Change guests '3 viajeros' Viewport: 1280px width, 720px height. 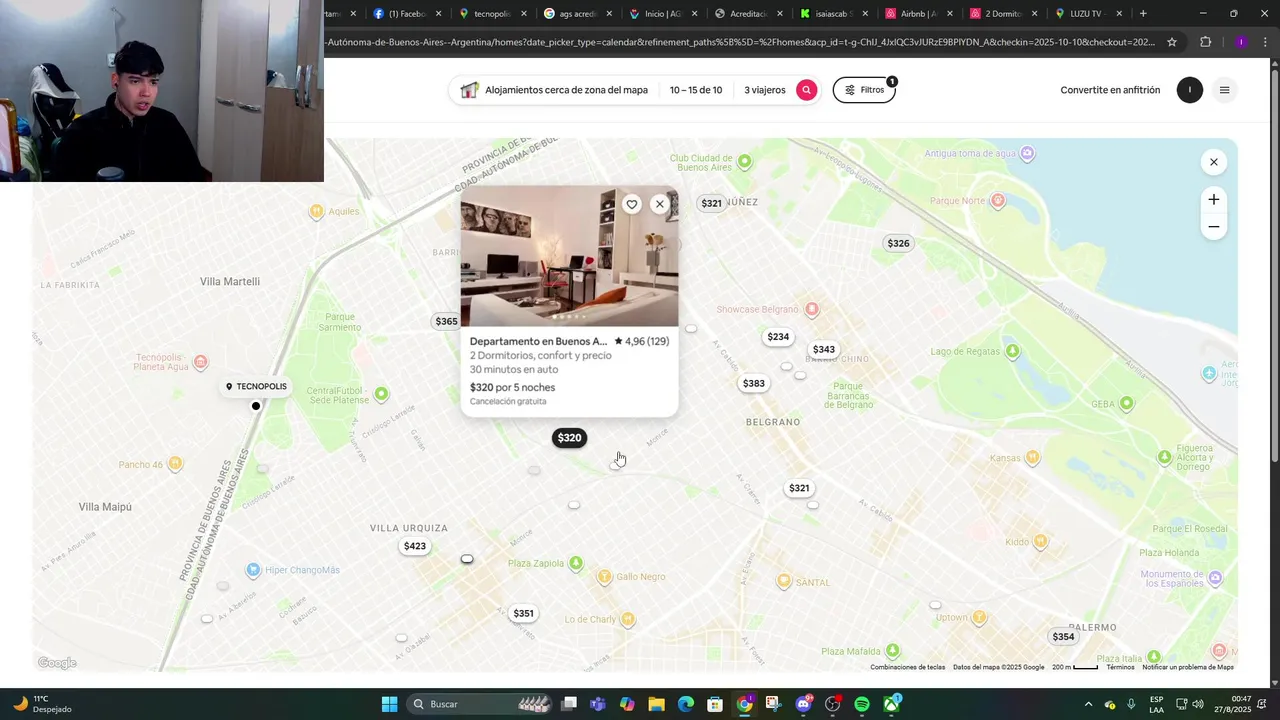tap(765, 90)
